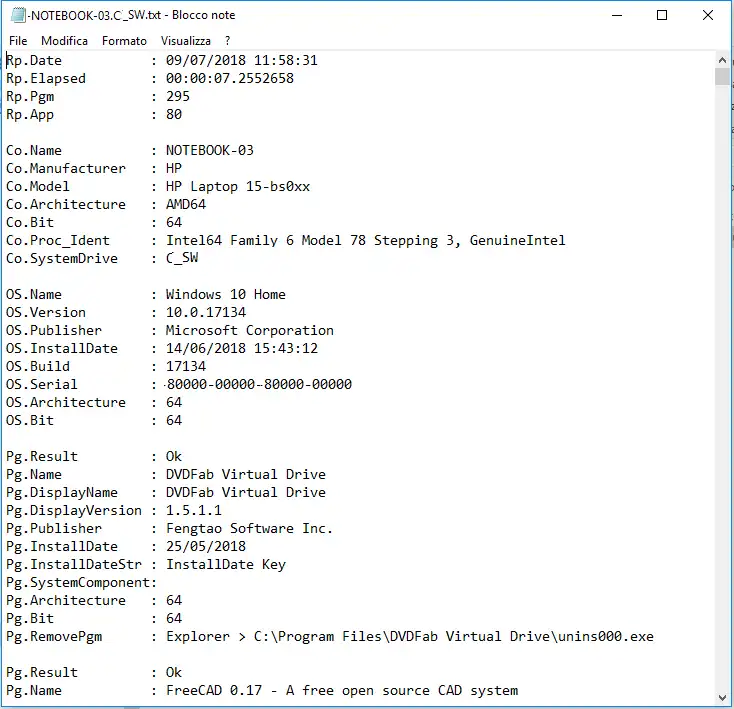Click the Rp.Pgm value '295'
Screen dimensions: 734x709
click(x=178, y=96)
